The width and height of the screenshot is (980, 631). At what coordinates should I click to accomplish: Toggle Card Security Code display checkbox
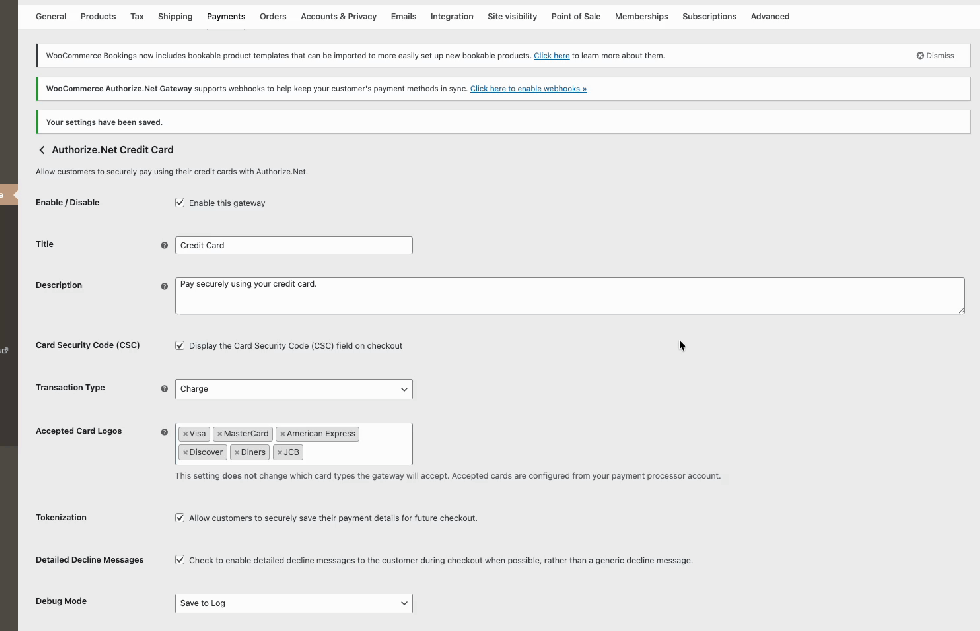179,345
